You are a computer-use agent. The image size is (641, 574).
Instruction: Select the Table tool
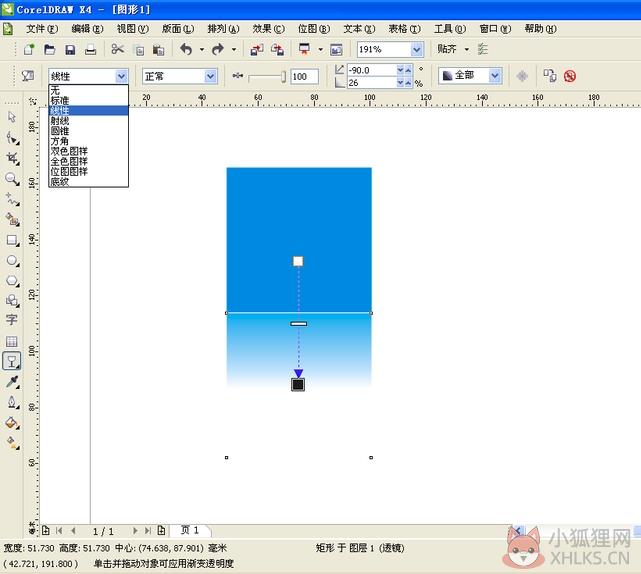pos(11,341)
